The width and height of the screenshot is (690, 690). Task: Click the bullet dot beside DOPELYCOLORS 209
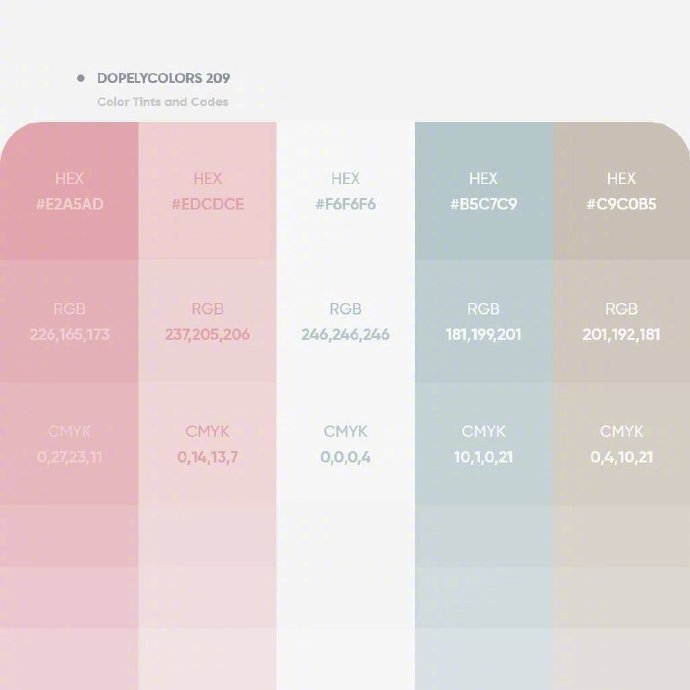tap(81, 78)
